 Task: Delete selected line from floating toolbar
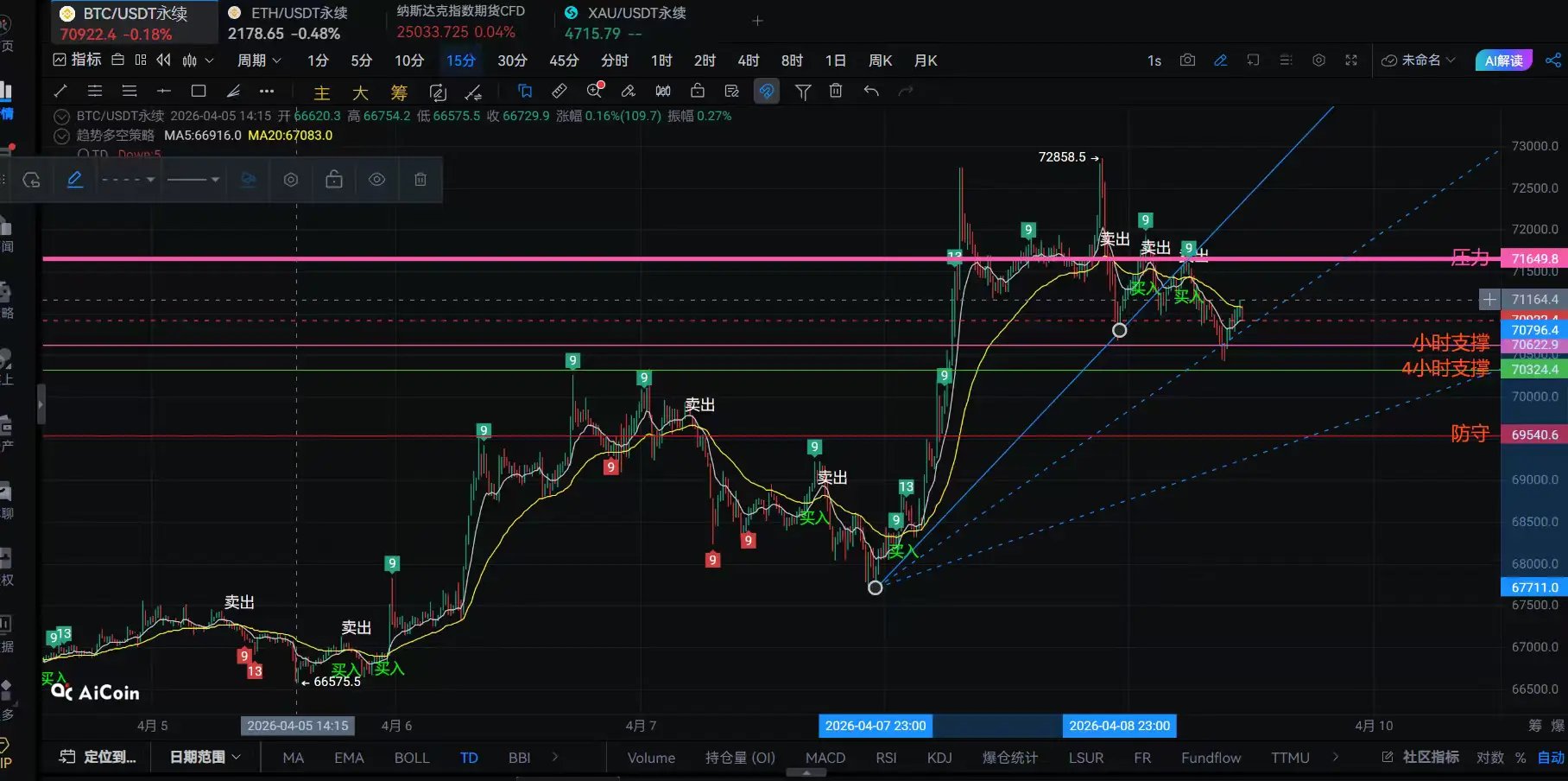point(420,180)
